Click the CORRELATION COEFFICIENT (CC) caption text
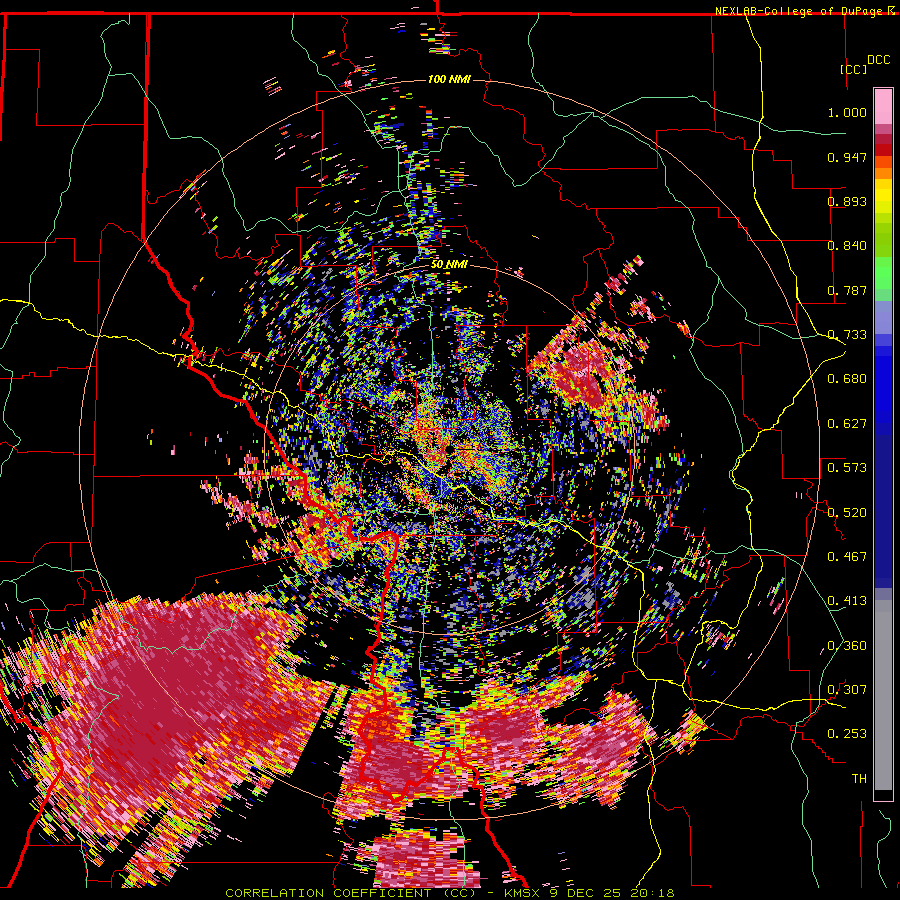900x900 pixels. 351,893
